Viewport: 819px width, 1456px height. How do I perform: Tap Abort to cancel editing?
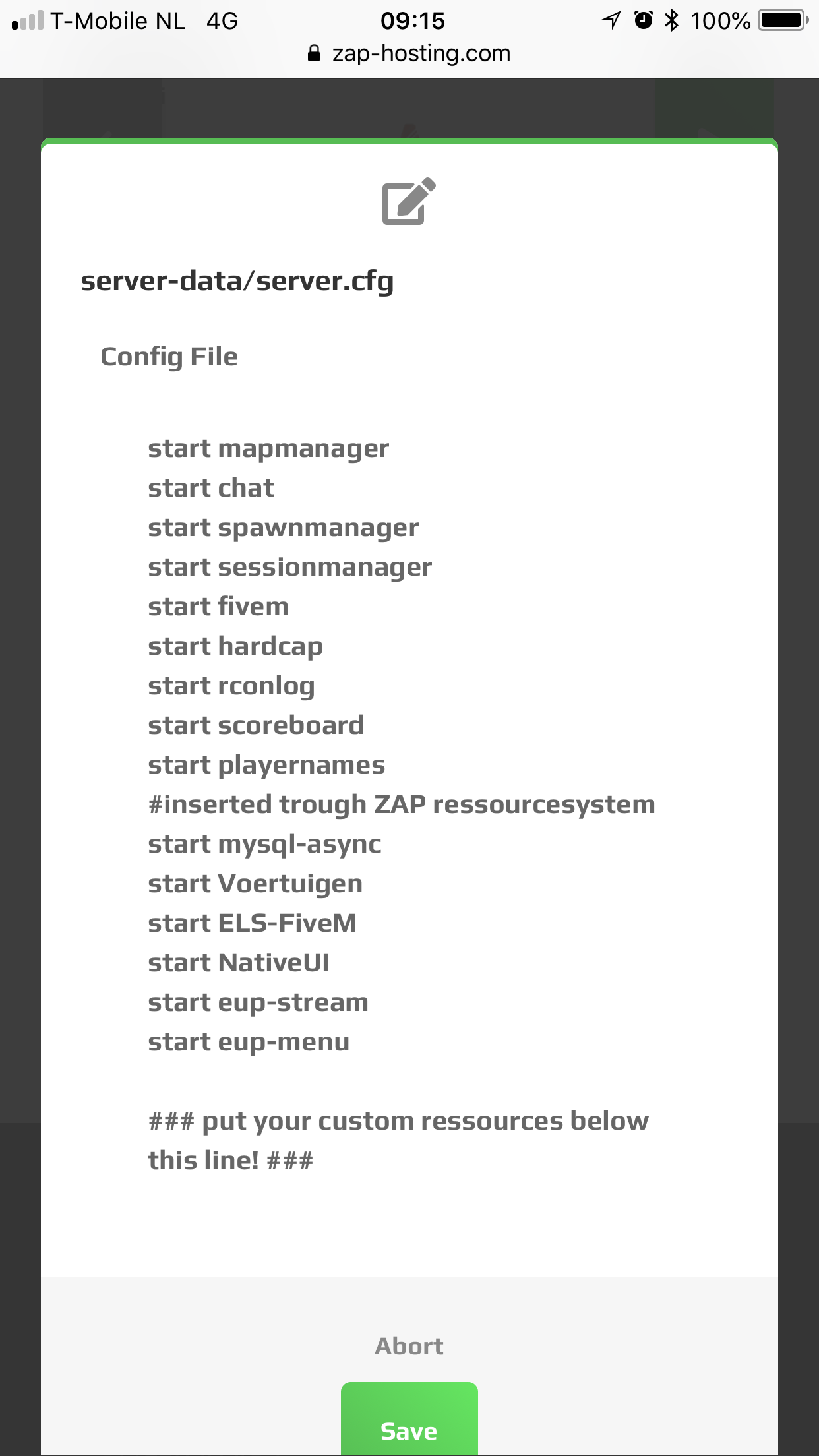(409, 1346)
